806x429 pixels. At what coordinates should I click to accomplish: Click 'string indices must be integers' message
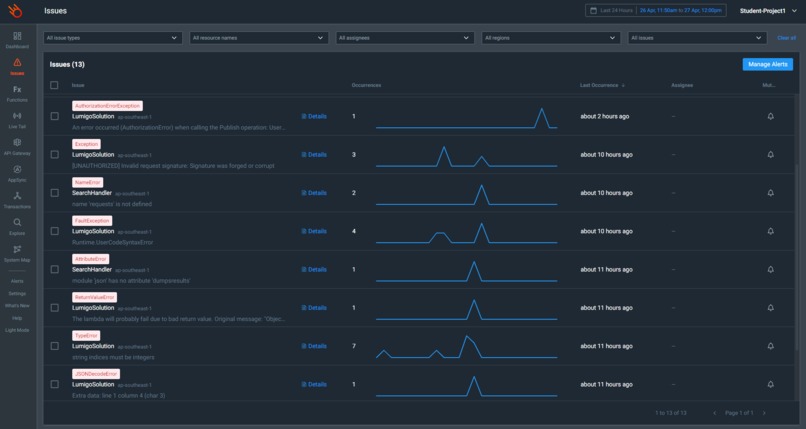tap(113, 358)
